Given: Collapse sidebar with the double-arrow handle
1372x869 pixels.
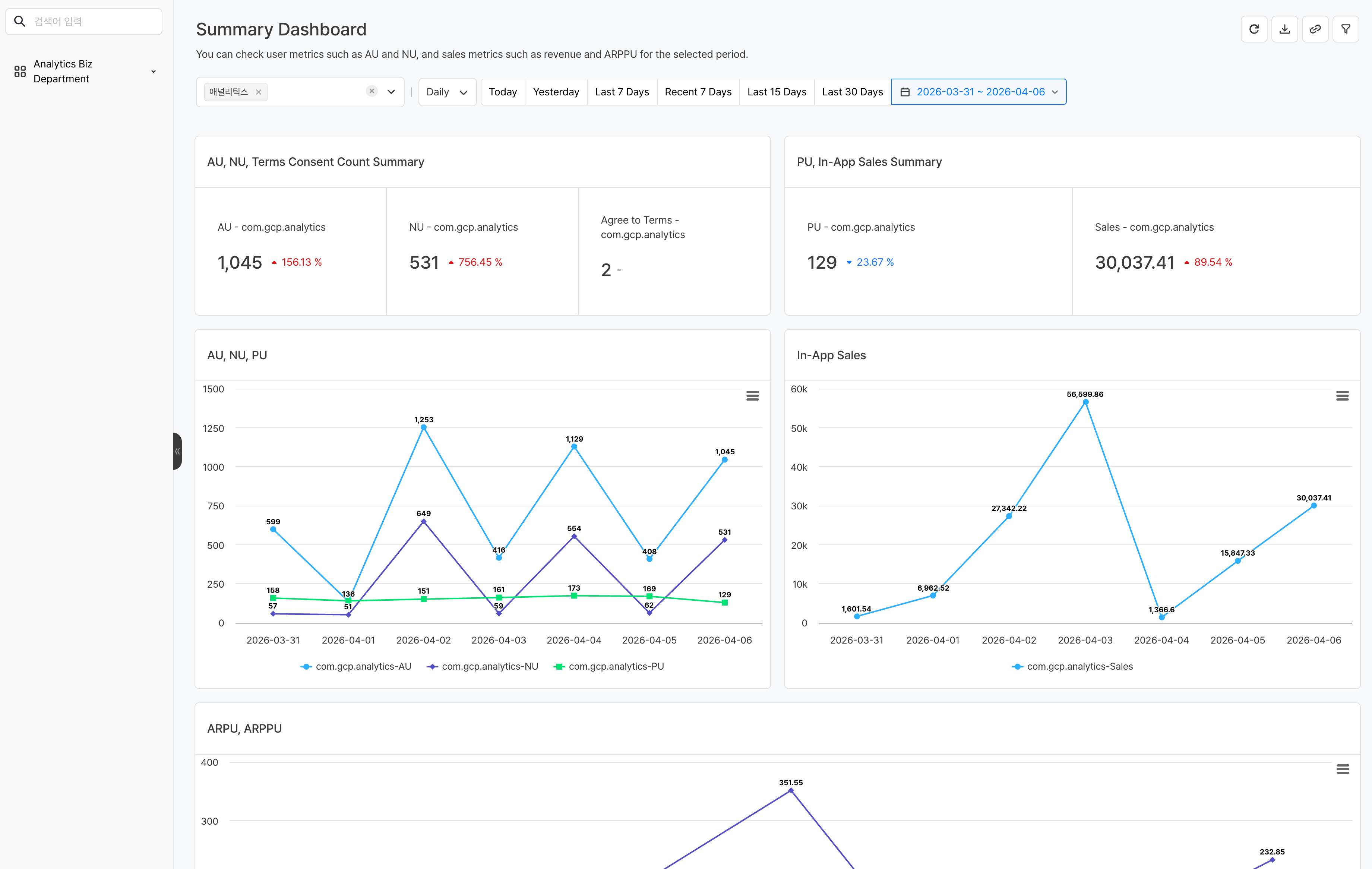Looking at the screenshot, I should (177, 451).
